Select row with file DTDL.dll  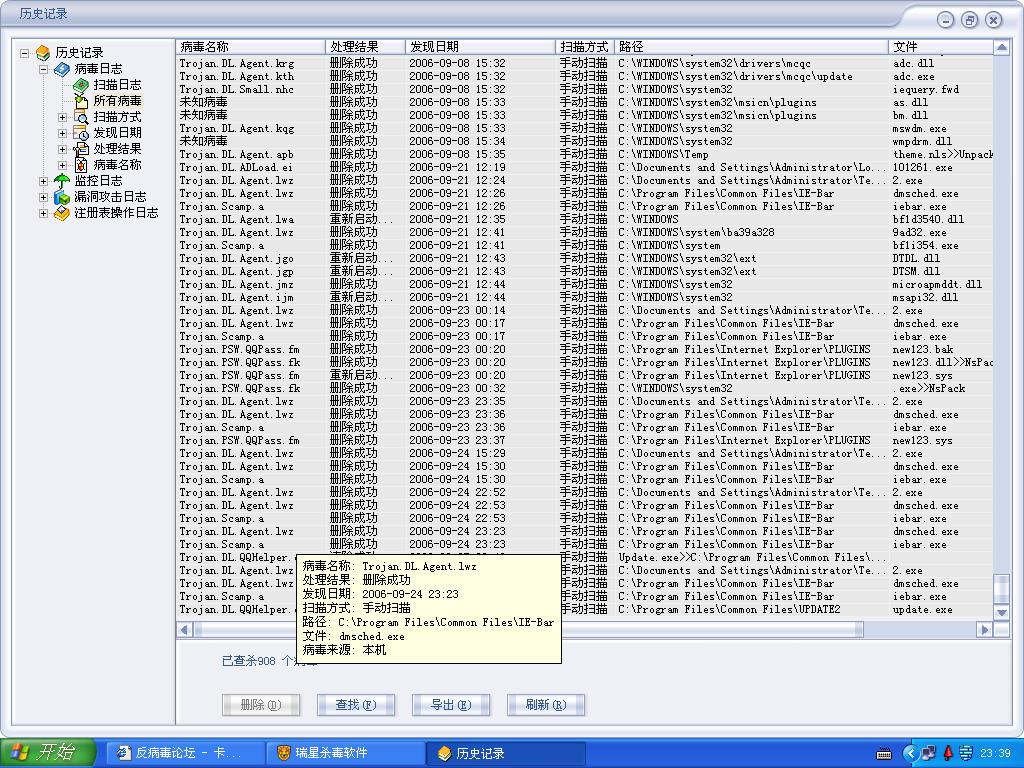point(584,259)
